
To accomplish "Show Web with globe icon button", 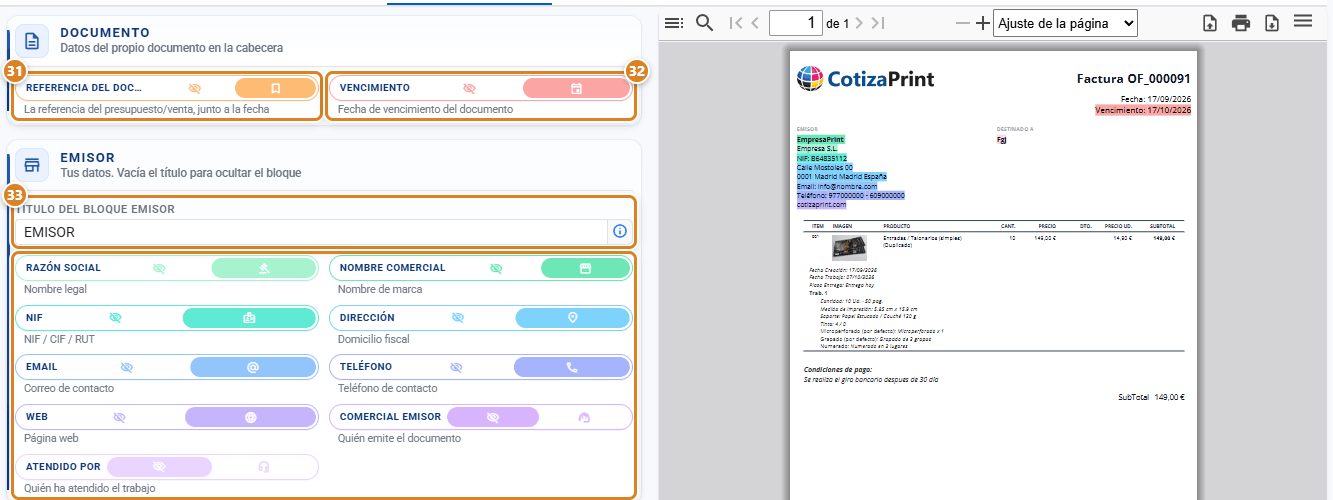I will (x=251, y=417).
